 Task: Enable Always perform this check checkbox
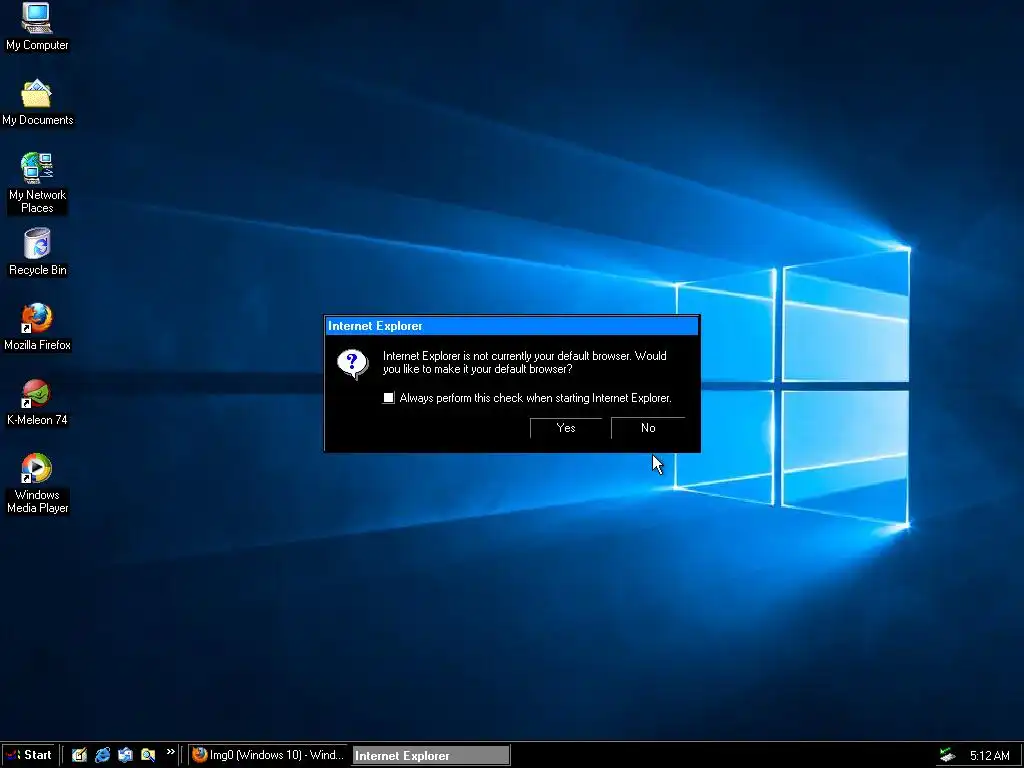389,398
